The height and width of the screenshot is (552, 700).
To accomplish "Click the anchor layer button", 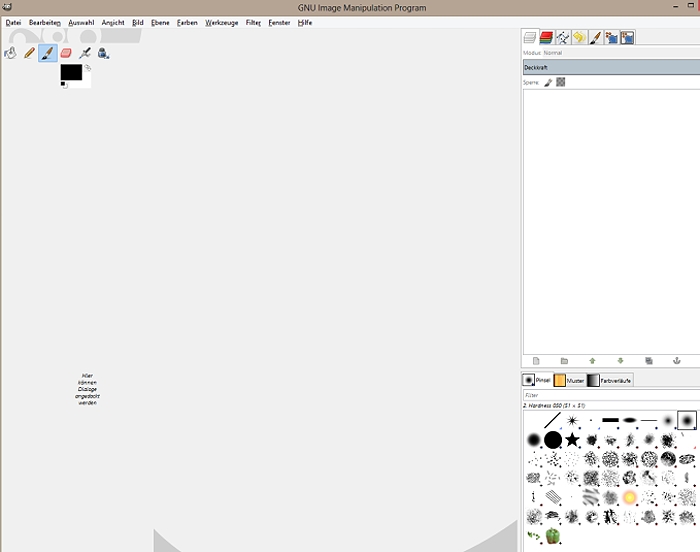I will coord(677,361).
